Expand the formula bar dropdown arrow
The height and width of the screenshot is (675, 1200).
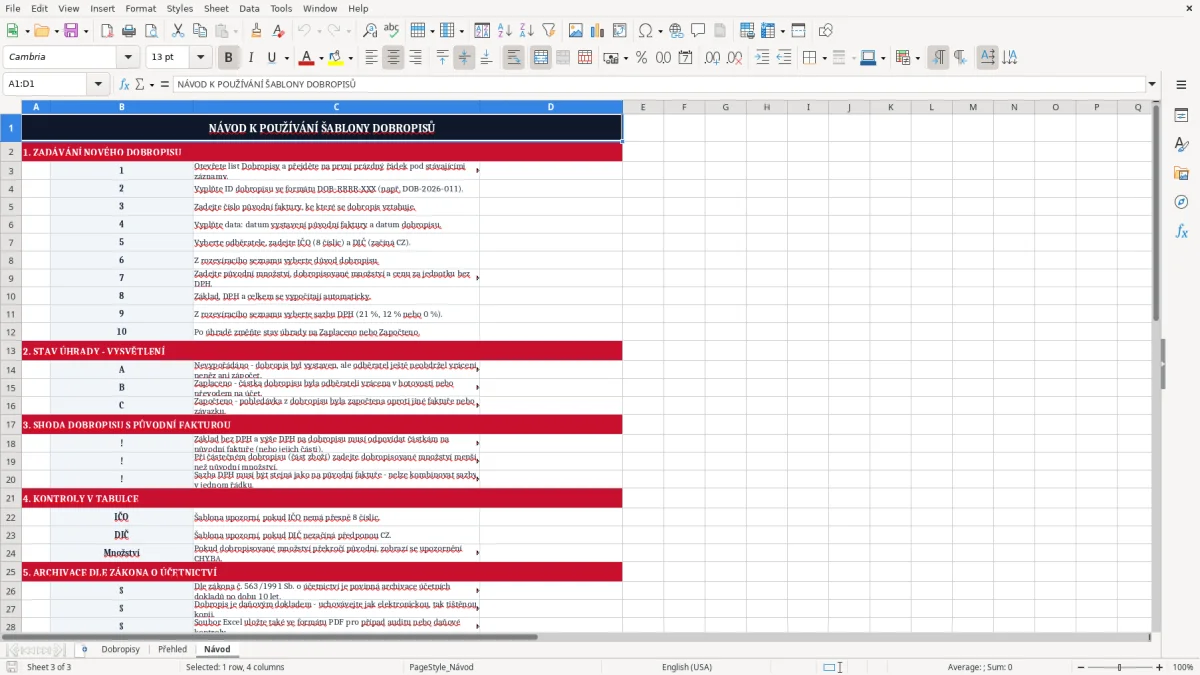tap(1152, 84)
